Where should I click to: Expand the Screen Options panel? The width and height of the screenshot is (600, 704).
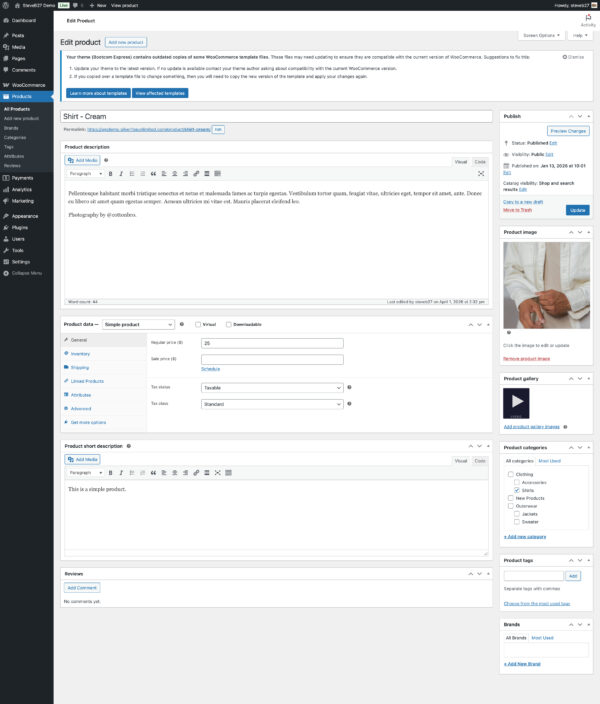click(x=540, y=35)
